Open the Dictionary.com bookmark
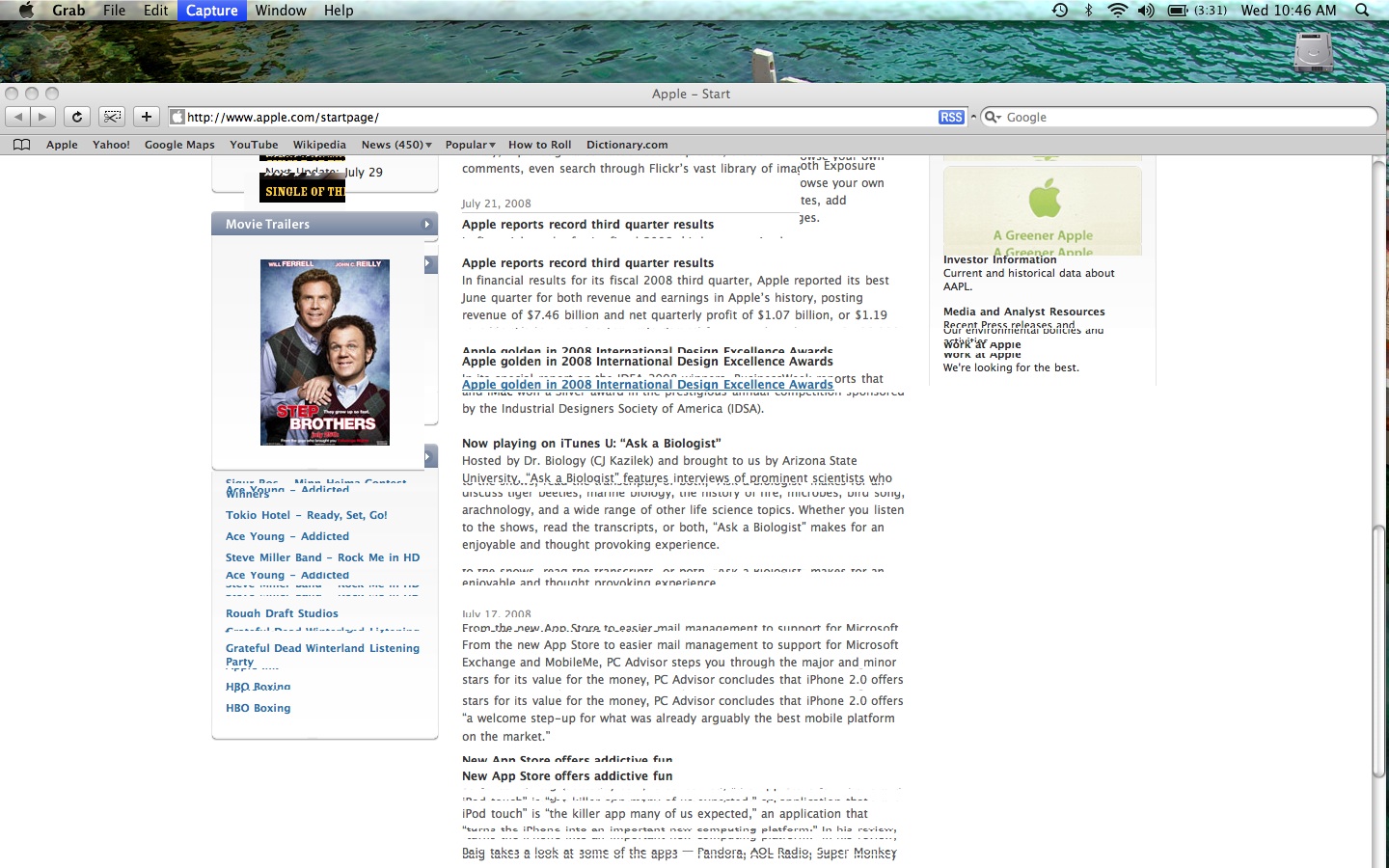The width and height of the screenshot is (1389, 868). coord(627,145)
